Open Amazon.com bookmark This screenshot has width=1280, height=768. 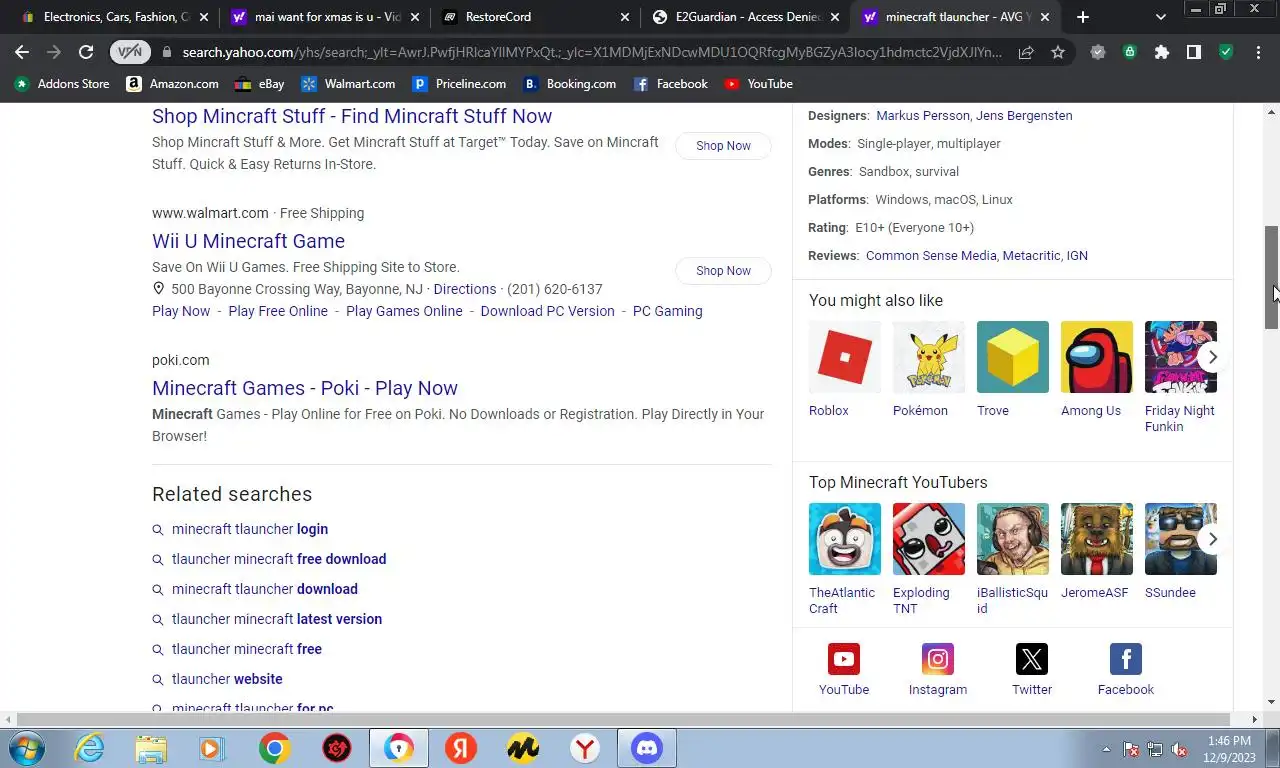click(x=172, y=84)
